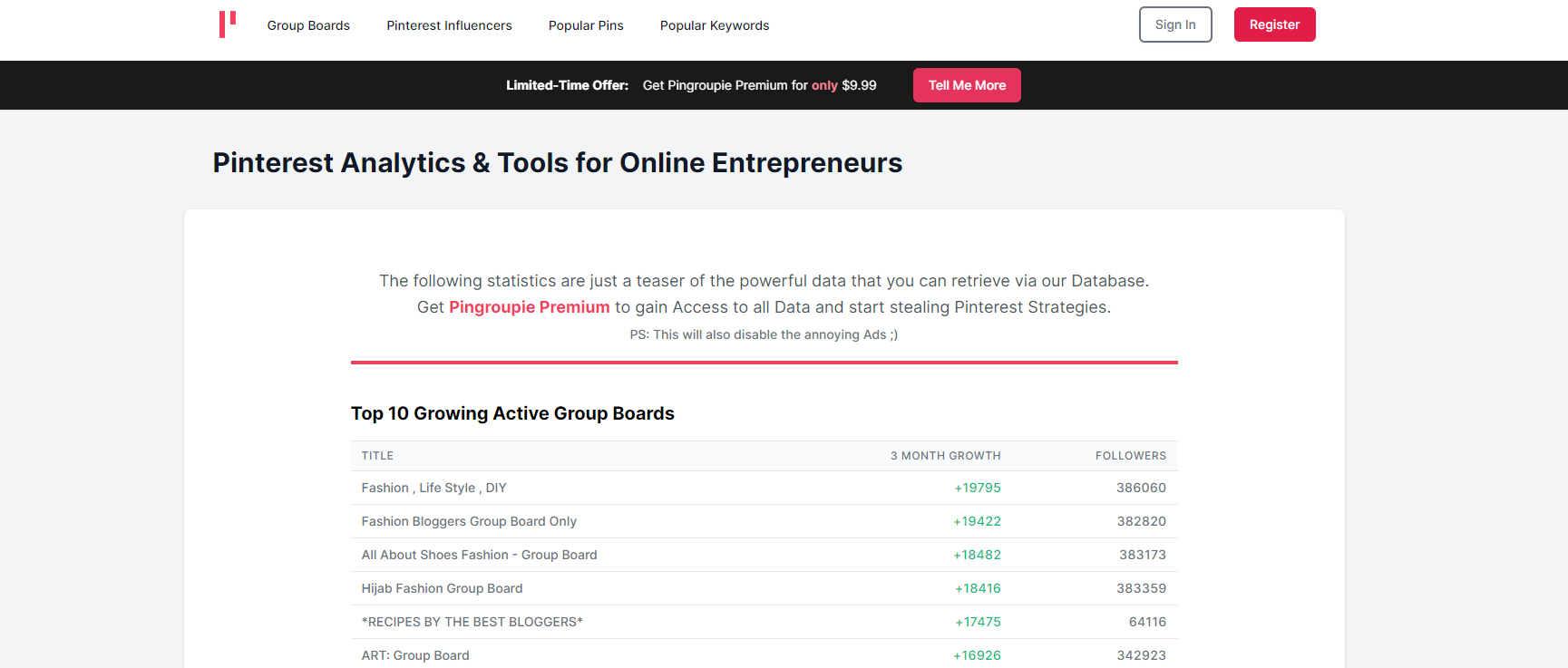1568x668 pixels.
Task: Click the Tell Me More button
Action: click(967, 85)
